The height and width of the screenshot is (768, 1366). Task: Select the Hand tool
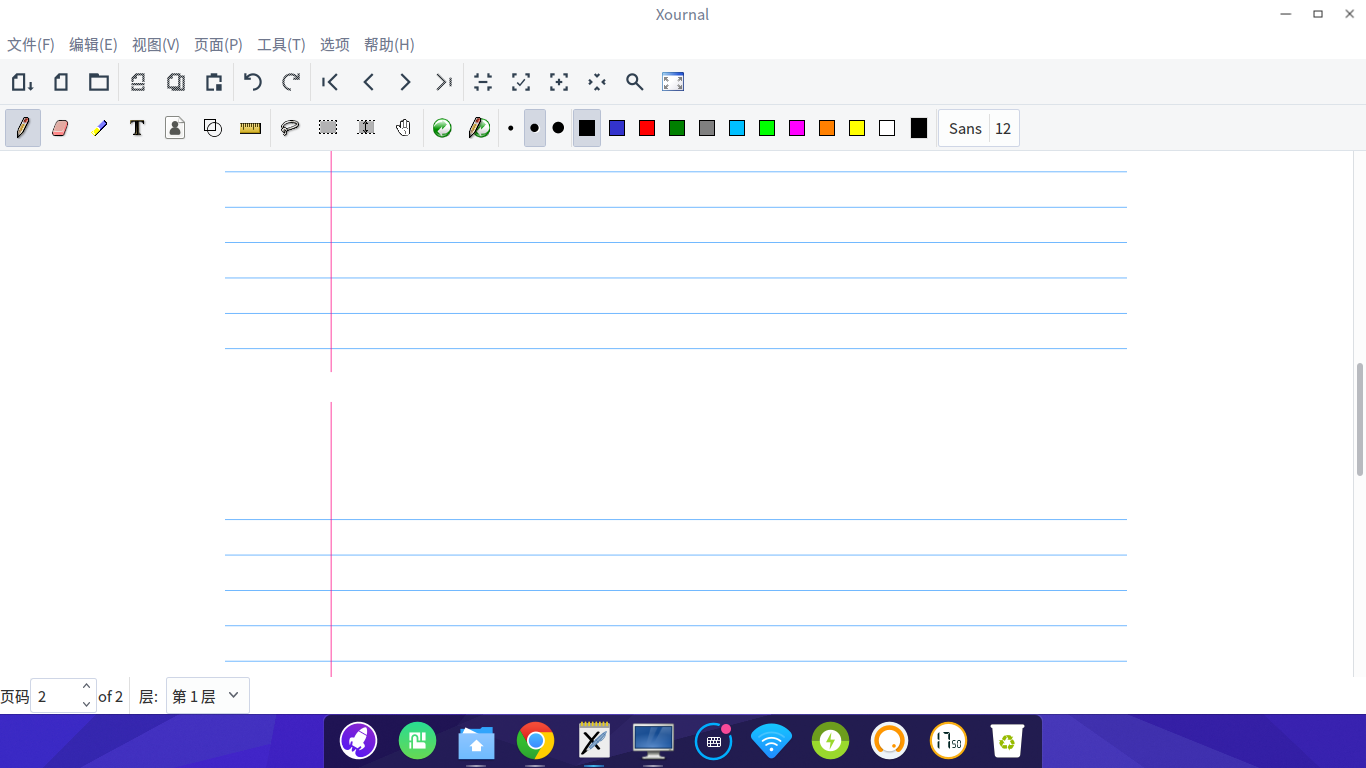click(403, 128)
